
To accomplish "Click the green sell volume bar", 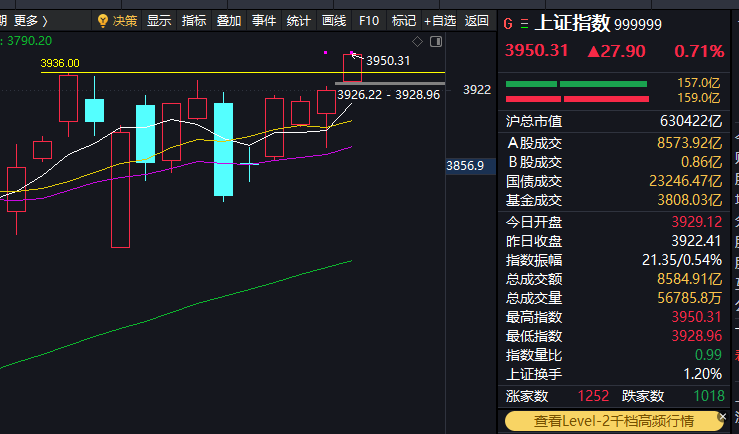I will point(576,84).
